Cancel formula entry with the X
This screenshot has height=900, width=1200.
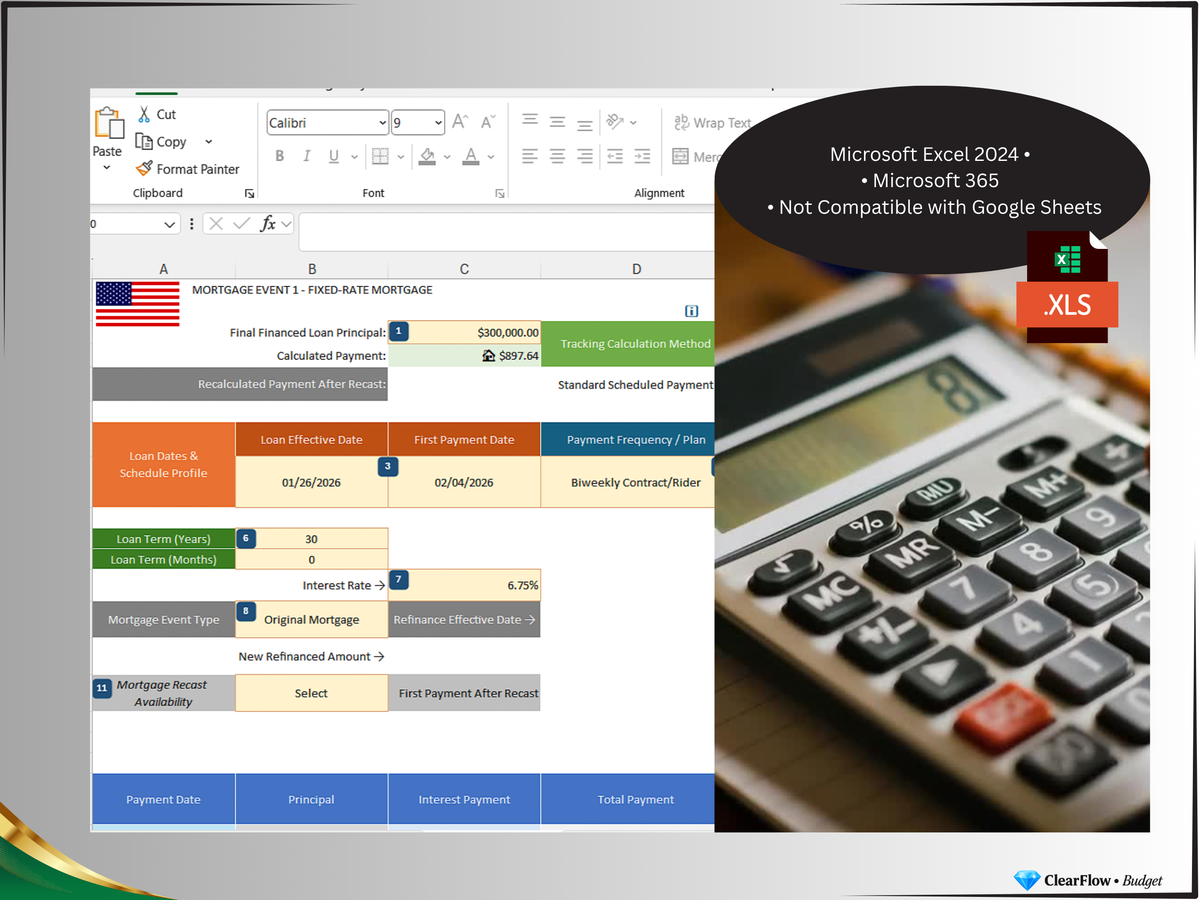(x=216, y=224)
